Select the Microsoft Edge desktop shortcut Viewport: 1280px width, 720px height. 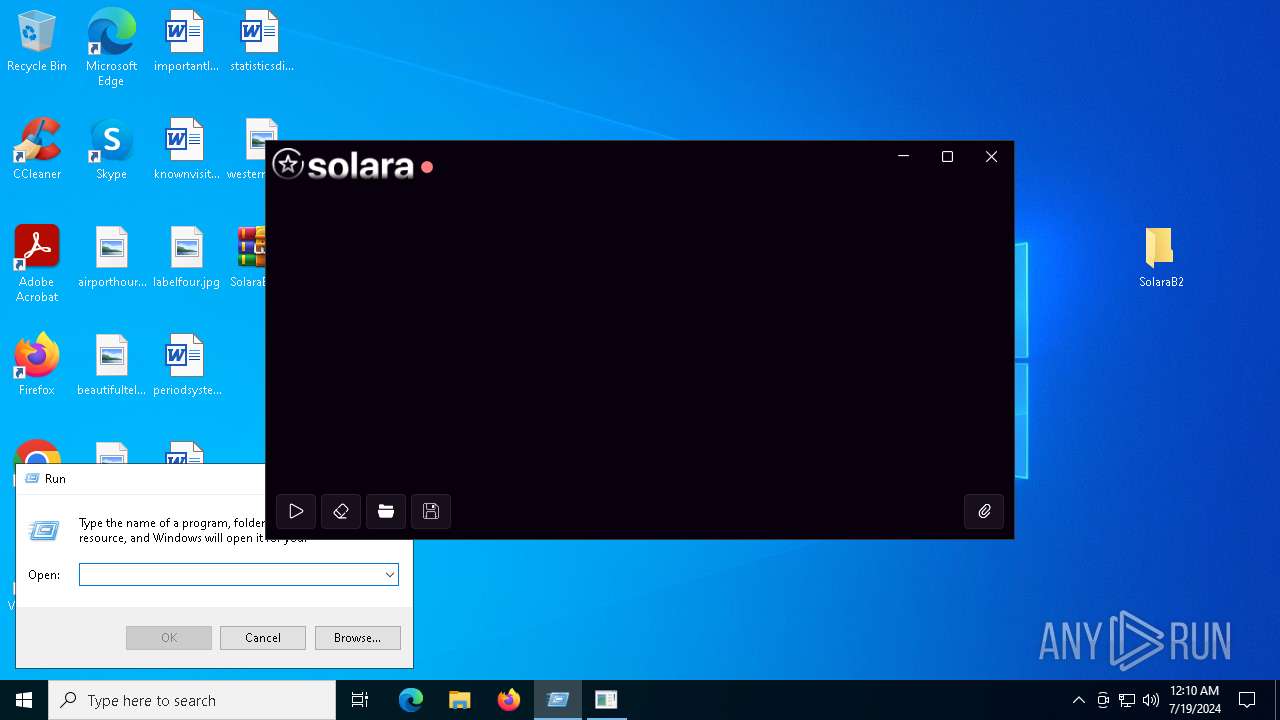tap(111, 48)
